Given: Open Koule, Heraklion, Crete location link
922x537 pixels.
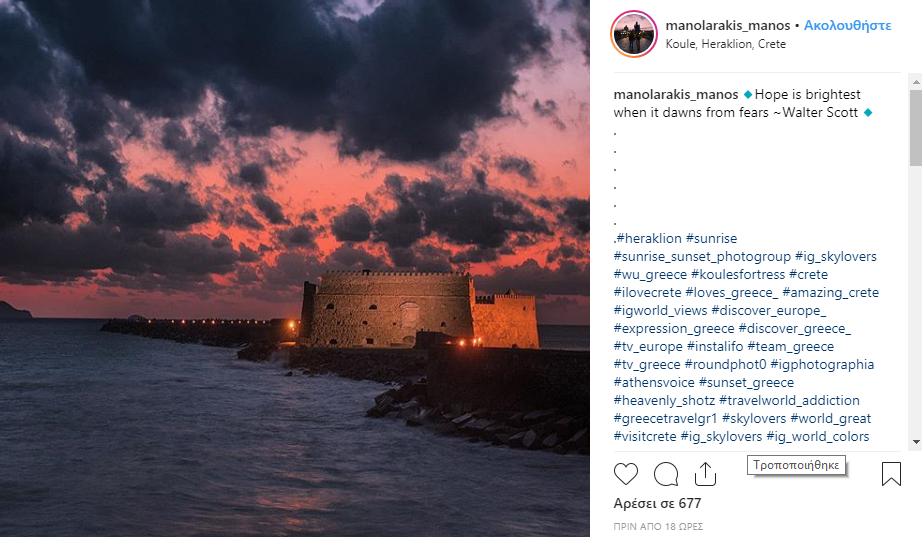Looking at the screenshot, I should pos(726,44).
